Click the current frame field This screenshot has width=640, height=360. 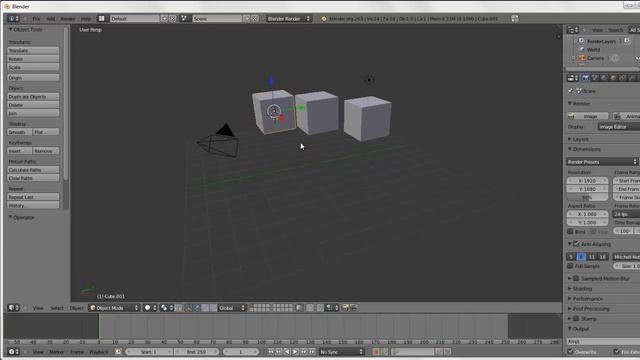[241, 352]
